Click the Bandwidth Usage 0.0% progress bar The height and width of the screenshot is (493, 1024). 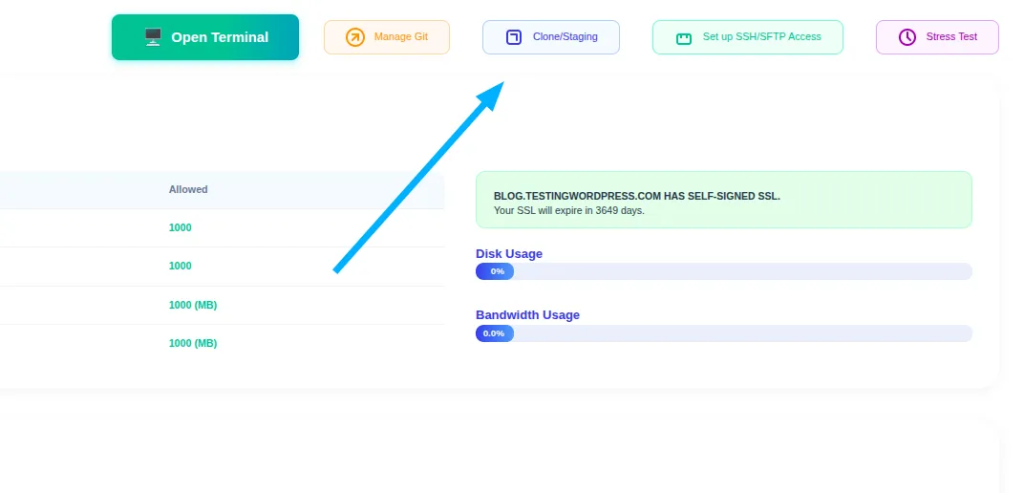pyautogui.click(x=723, y=333)
